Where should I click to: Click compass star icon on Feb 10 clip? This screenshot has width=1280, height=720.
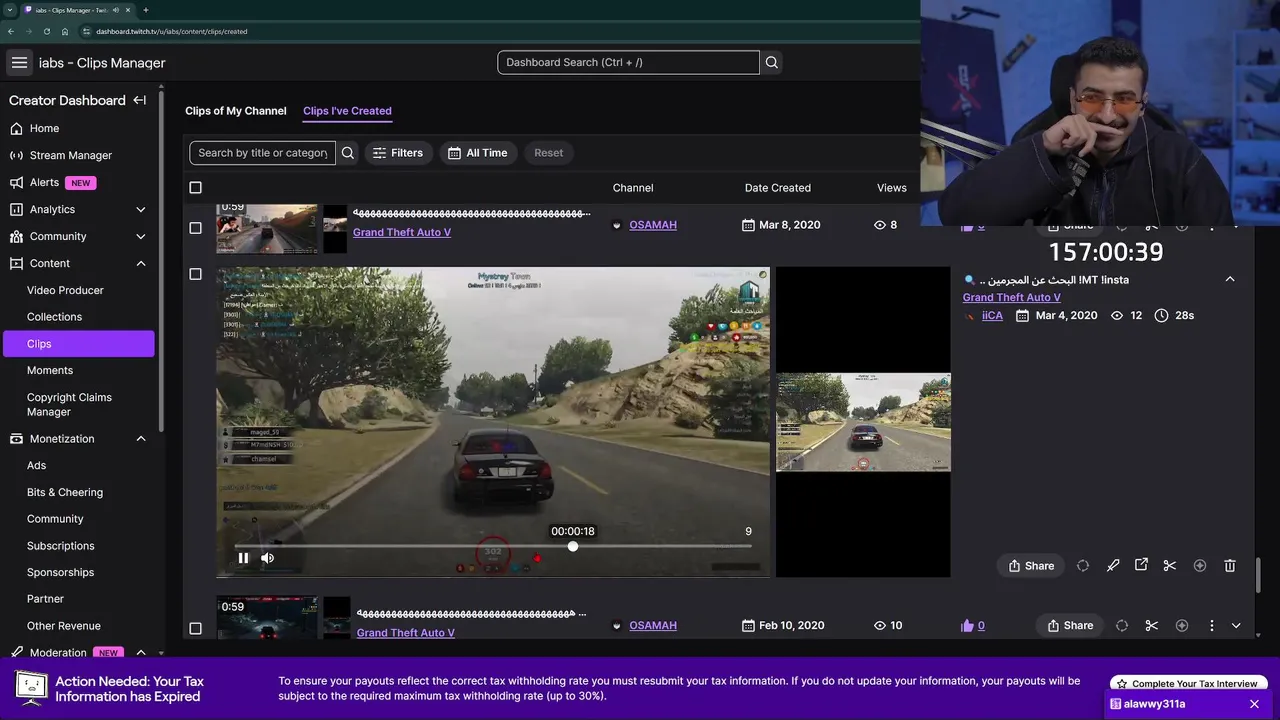(x=1182, y=626)
